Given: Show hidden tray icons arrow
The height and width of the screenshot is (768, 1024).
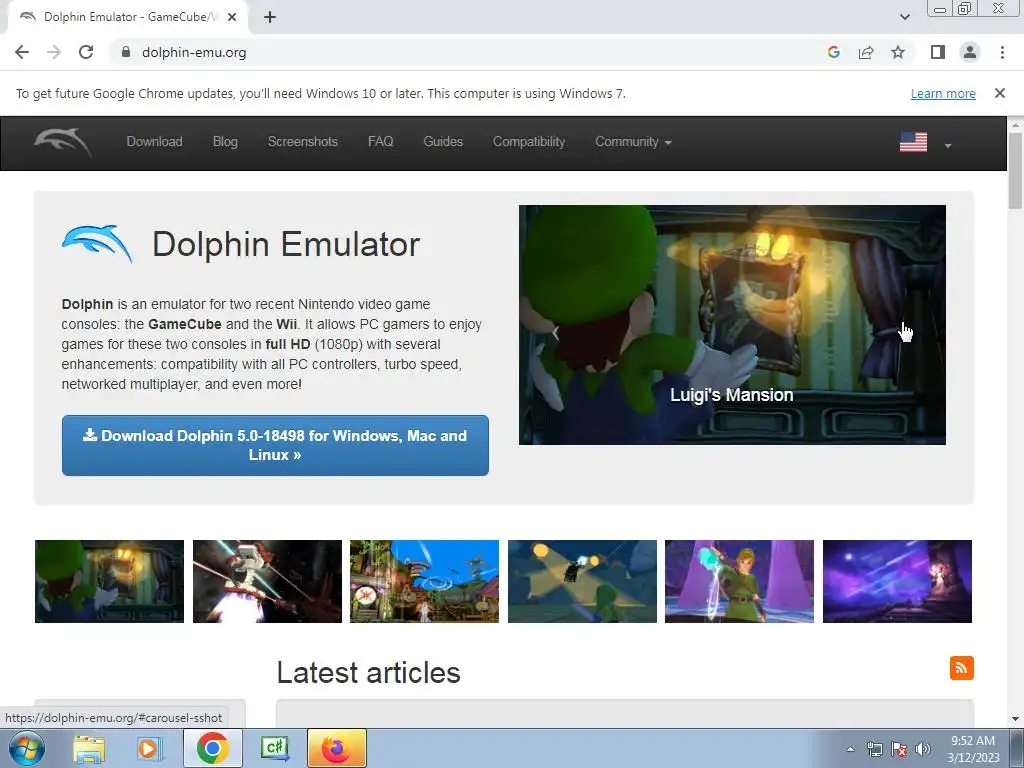Looking at the screenshot, I should [850, 749].
